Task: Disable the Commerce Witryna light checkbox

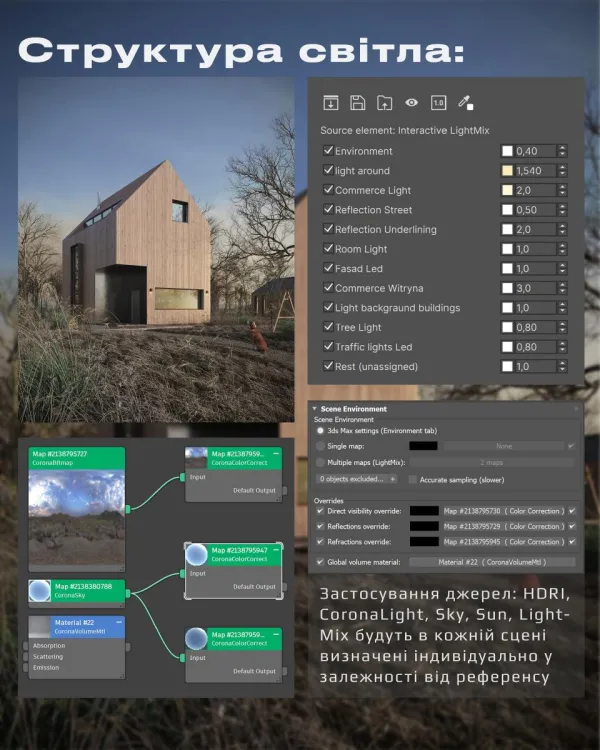Action: click(x=328, y=289)
